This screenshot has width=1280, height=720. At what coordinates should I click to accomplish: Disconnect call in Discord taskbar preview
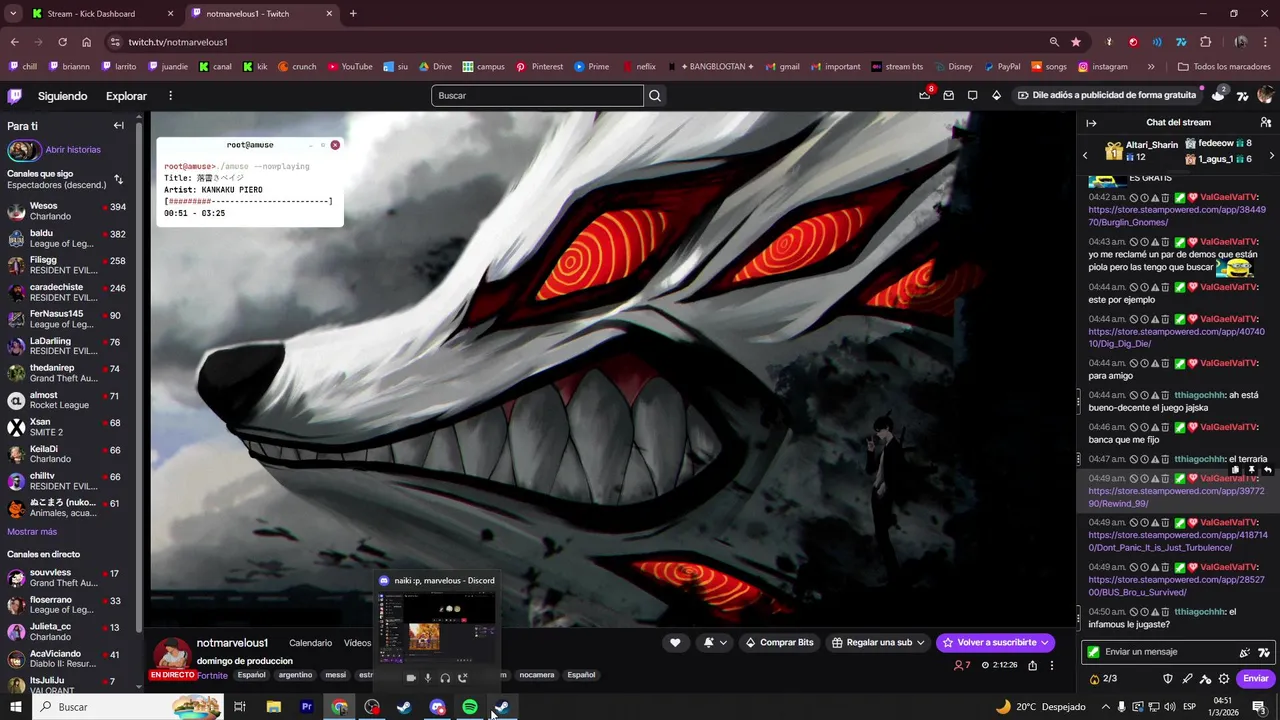462,678
